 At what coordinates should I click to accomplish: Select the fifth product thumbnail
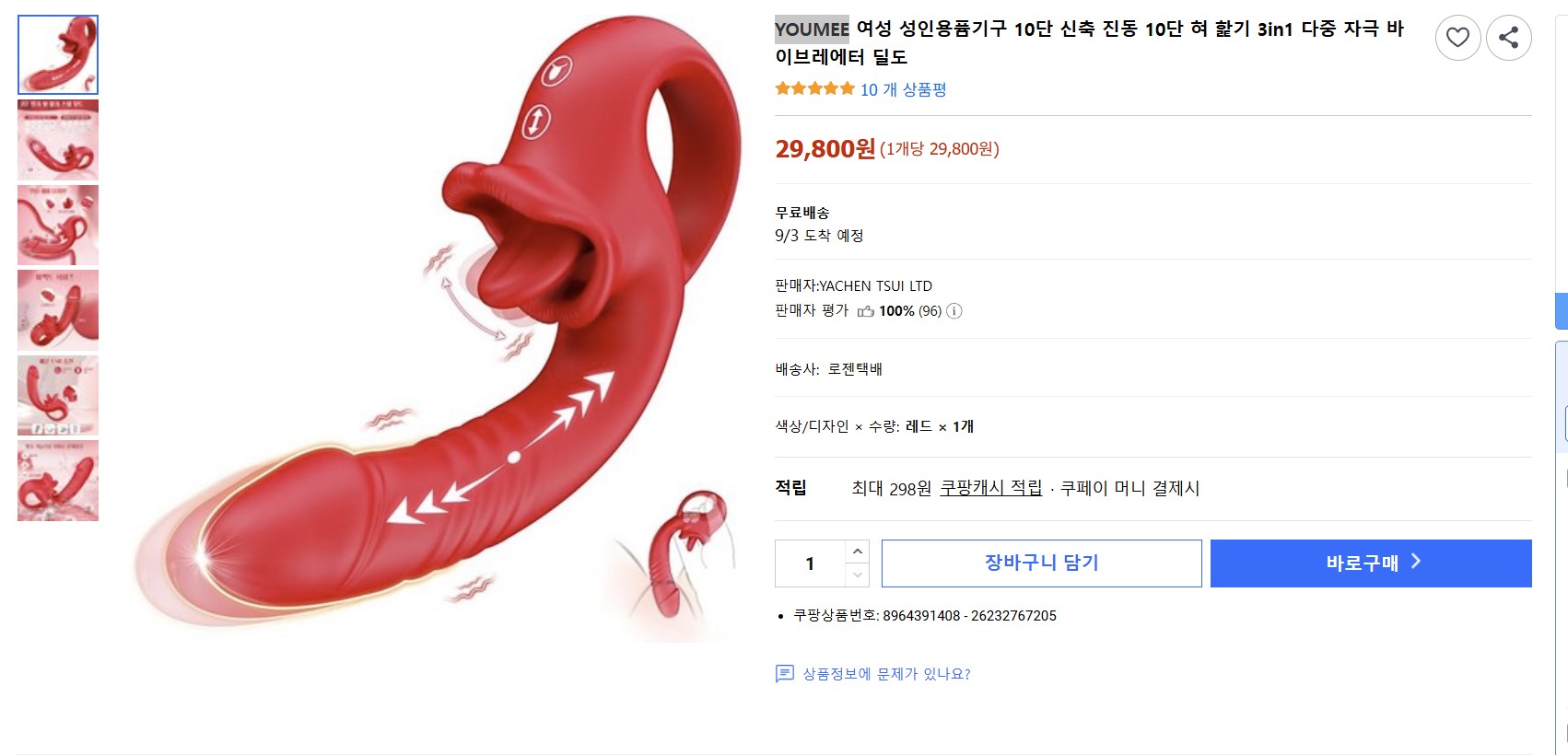[58, 395]
